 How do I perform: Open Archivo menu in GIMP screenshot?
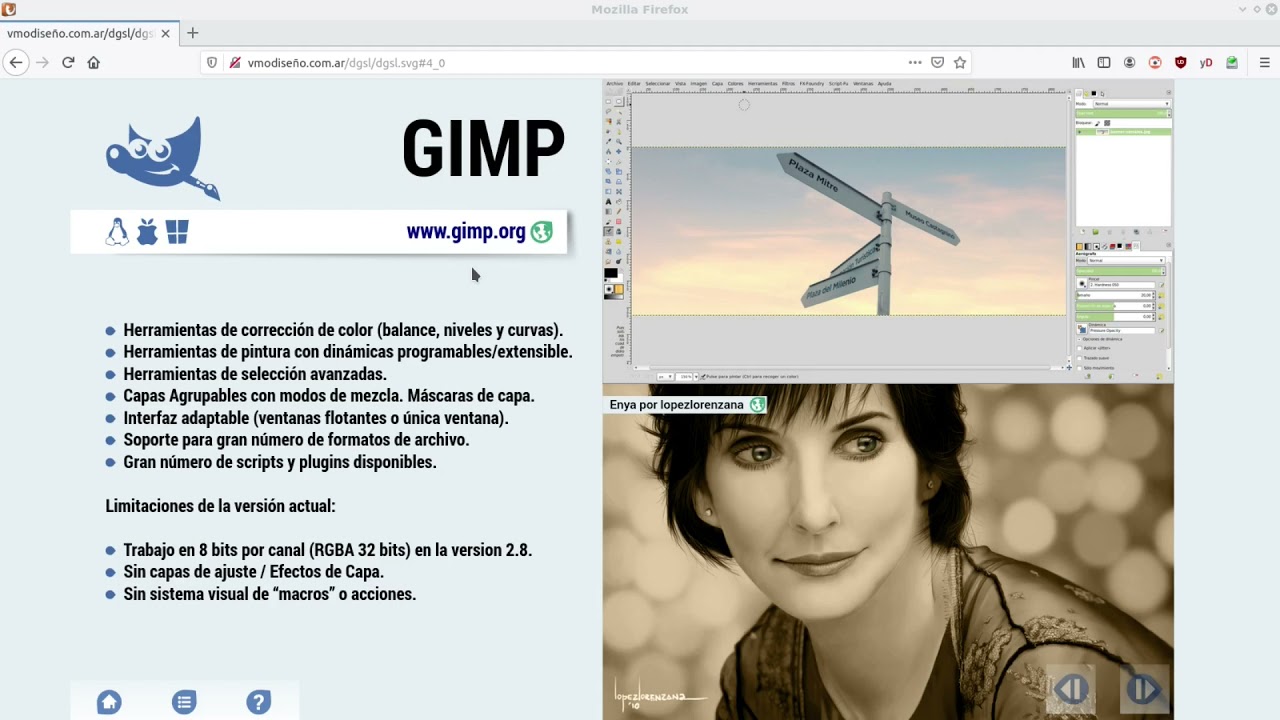coord(615,84)
